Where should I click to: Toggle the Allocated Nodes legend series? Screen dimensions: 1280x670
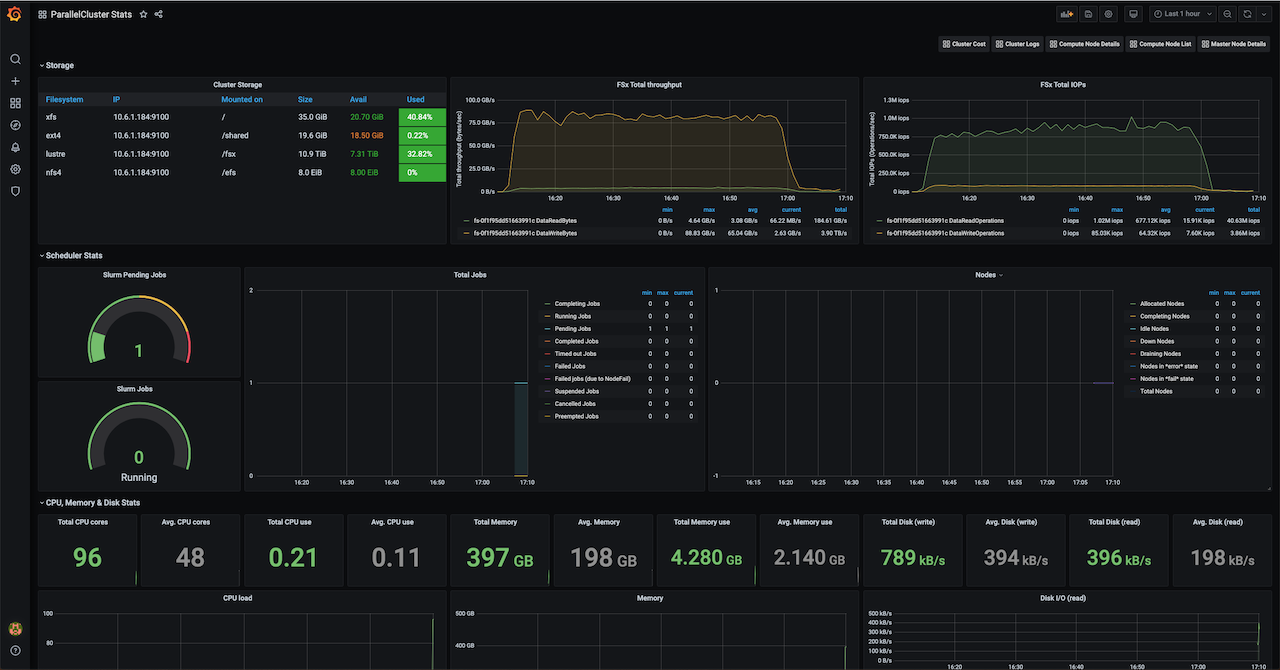pos(1162,304)
